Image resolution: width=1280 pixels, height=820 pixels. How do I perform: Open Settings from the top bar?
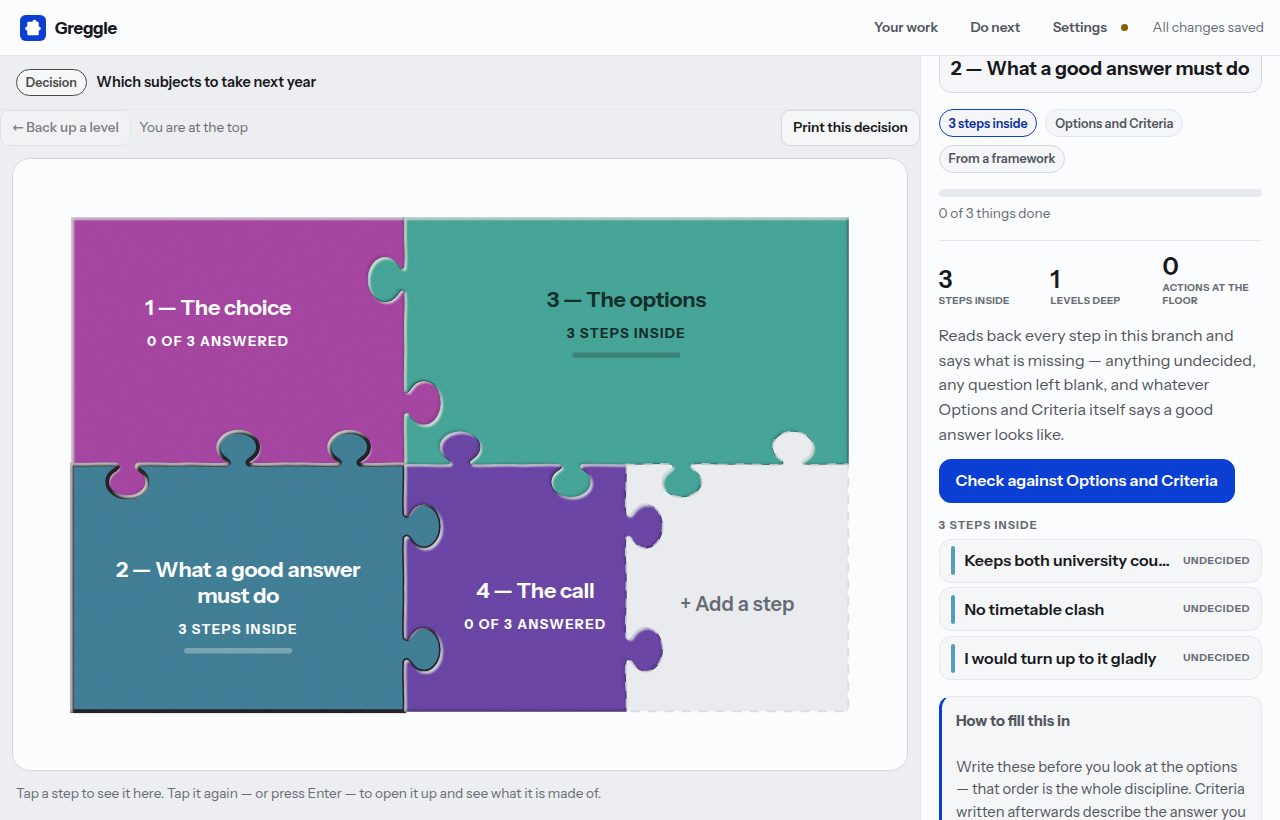(1079, 28)
